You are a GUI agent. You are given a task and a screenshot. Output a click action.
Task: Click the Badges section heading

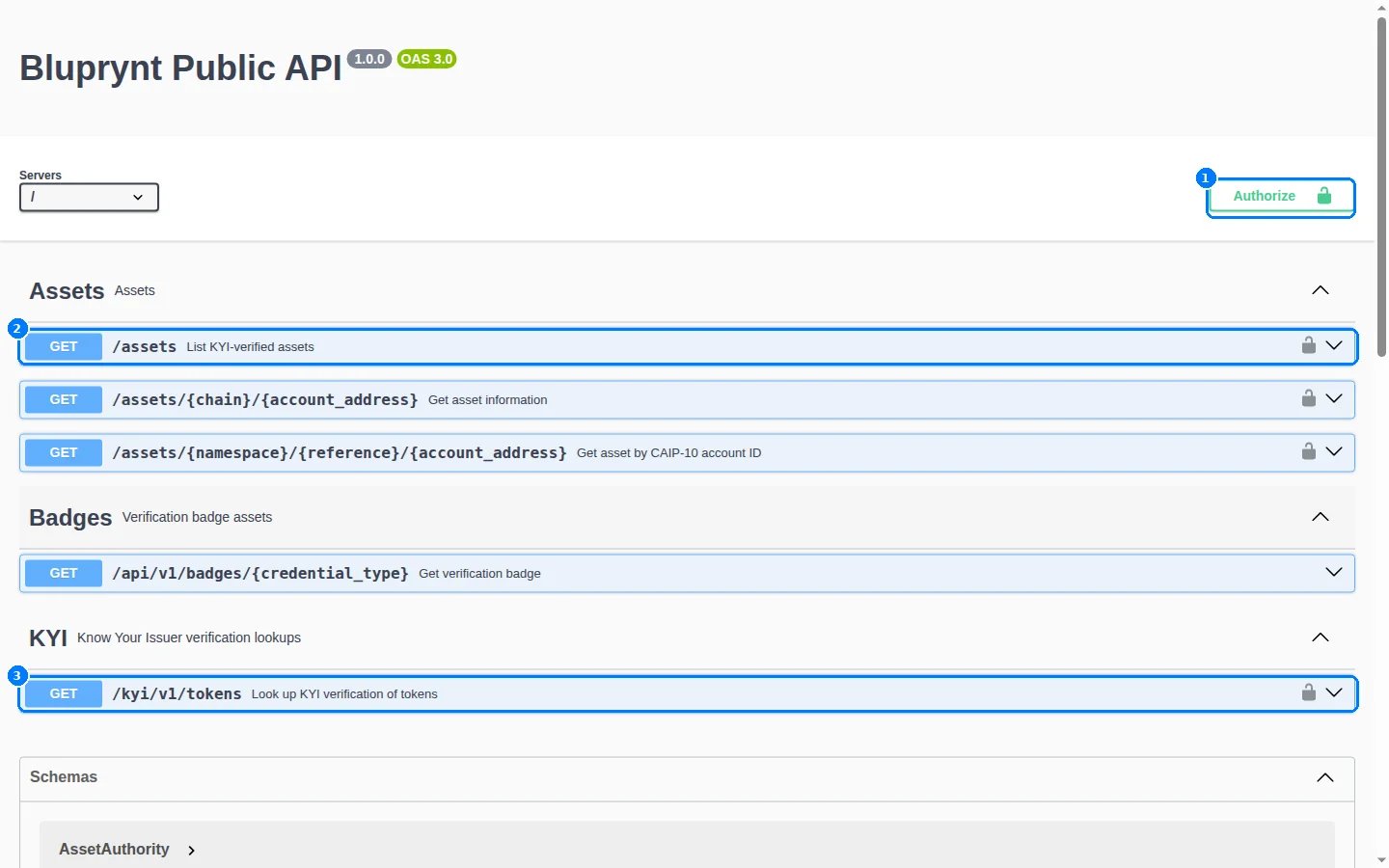click(x=70, y=518)
